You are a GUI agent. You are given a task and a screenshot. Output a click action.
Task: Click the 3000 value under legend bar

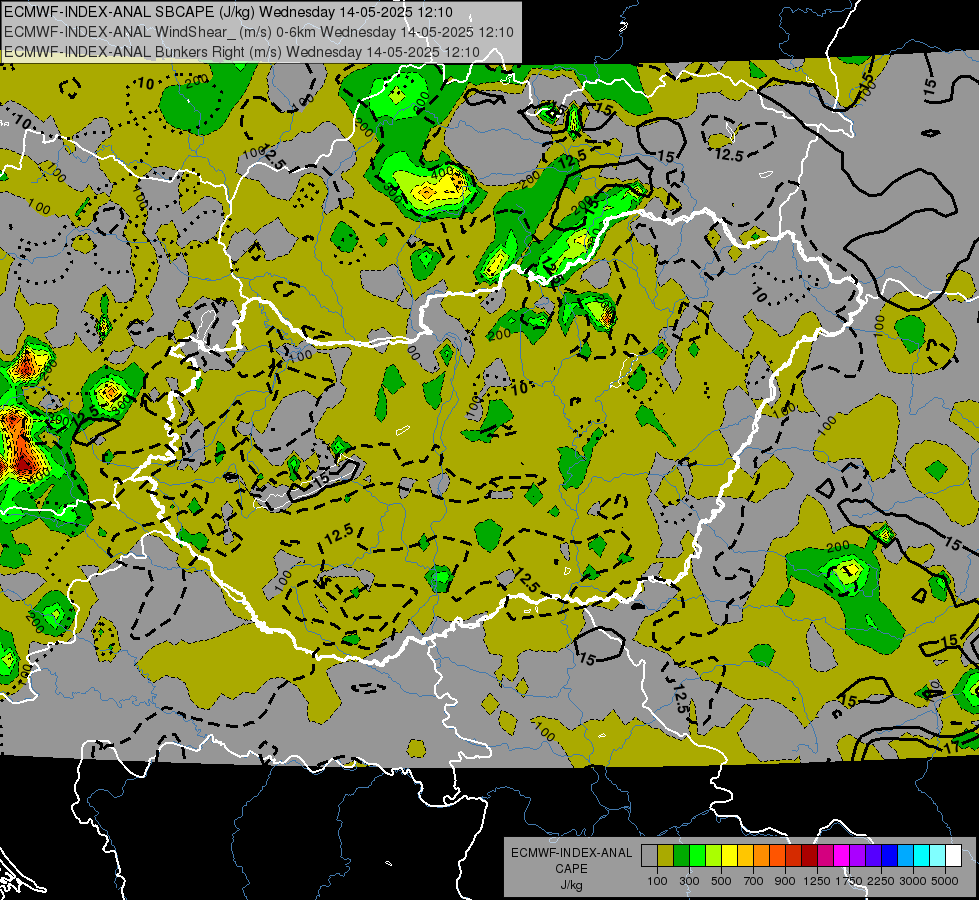pyautogui.click(x=913, y=881)
